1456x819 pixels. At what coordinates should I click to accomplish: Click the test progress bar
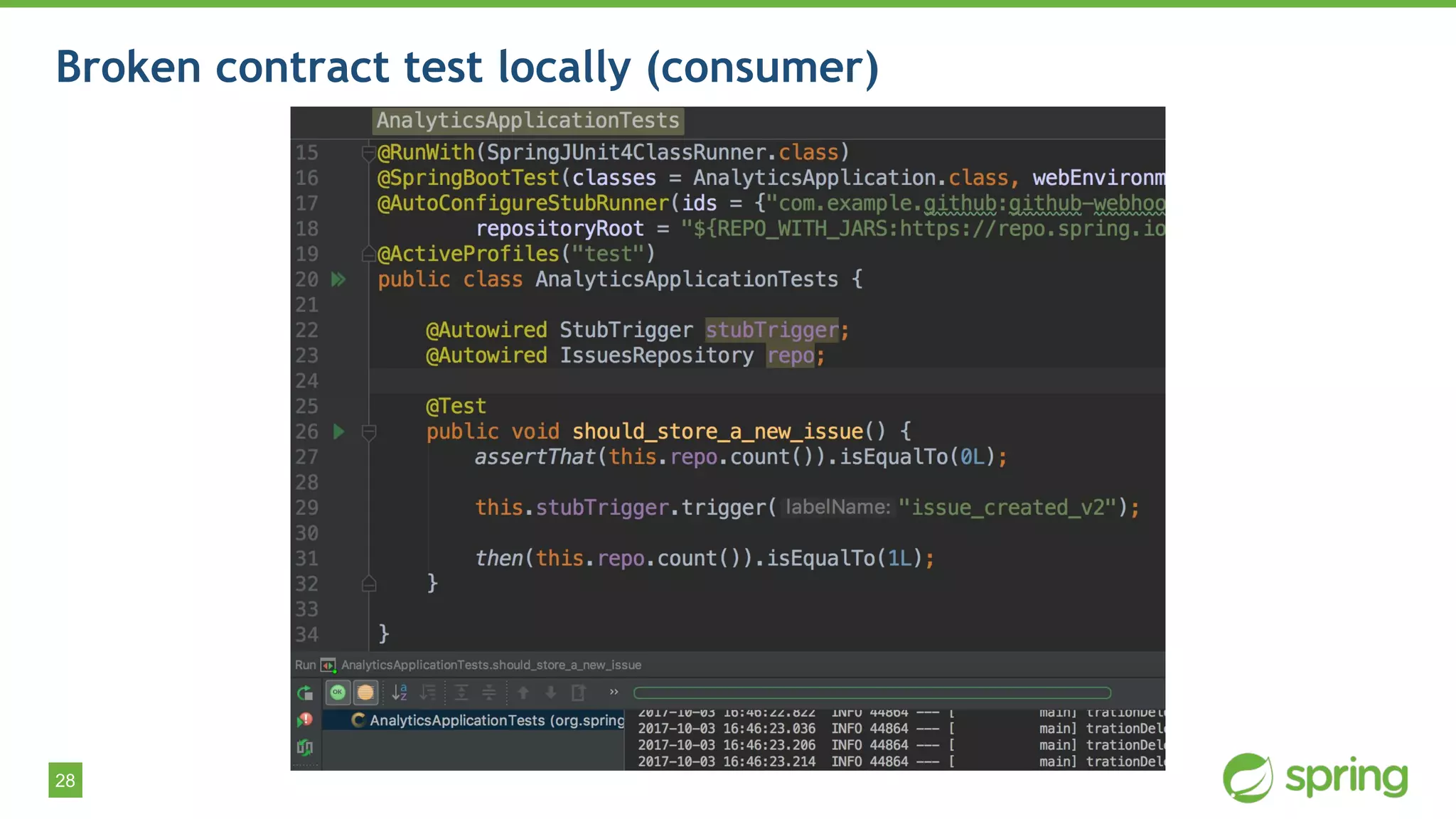[872, 692]
